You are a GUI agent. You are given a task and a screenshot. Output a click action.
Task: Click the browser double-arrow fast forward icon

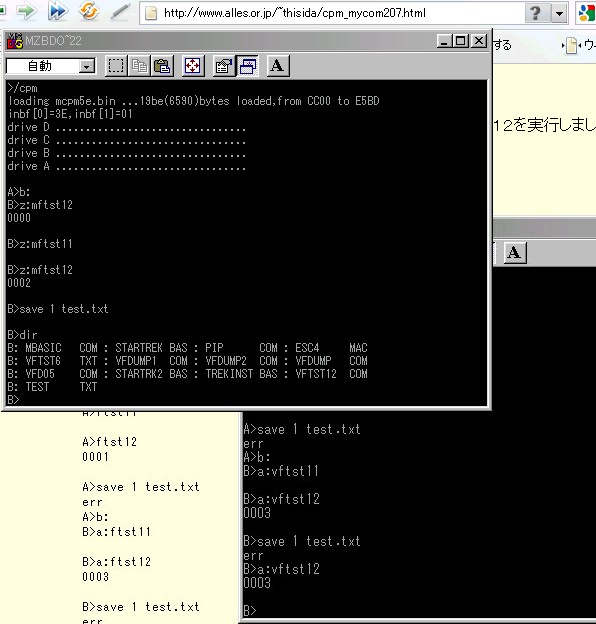pyautogui.click(x=57, y=11)
